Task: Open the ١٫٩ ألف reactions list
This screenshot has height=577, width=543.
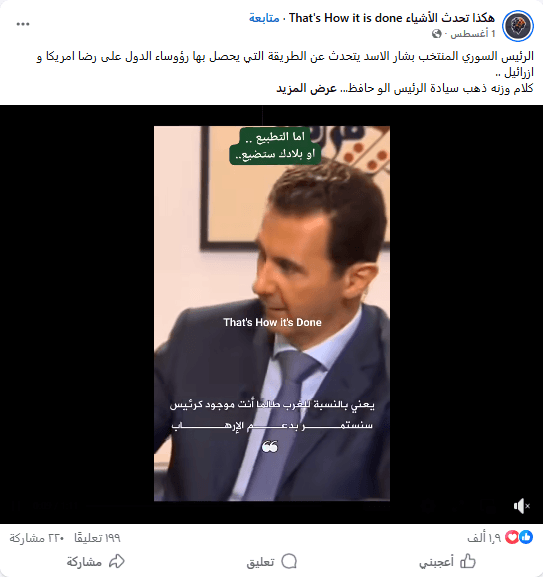Action: tap(484, 538)
